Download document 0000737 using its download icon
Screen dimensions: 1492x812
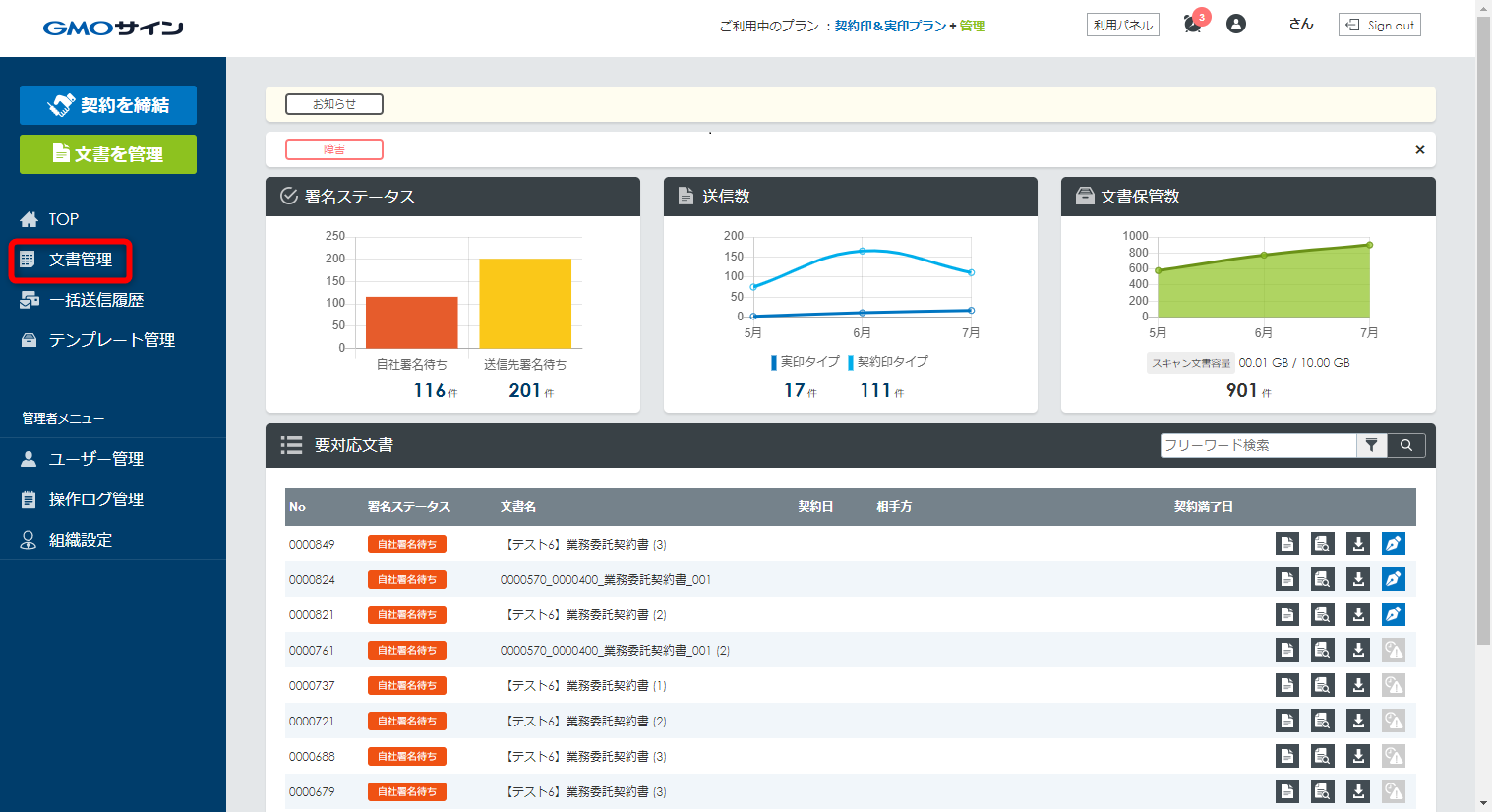point(1357,685)
